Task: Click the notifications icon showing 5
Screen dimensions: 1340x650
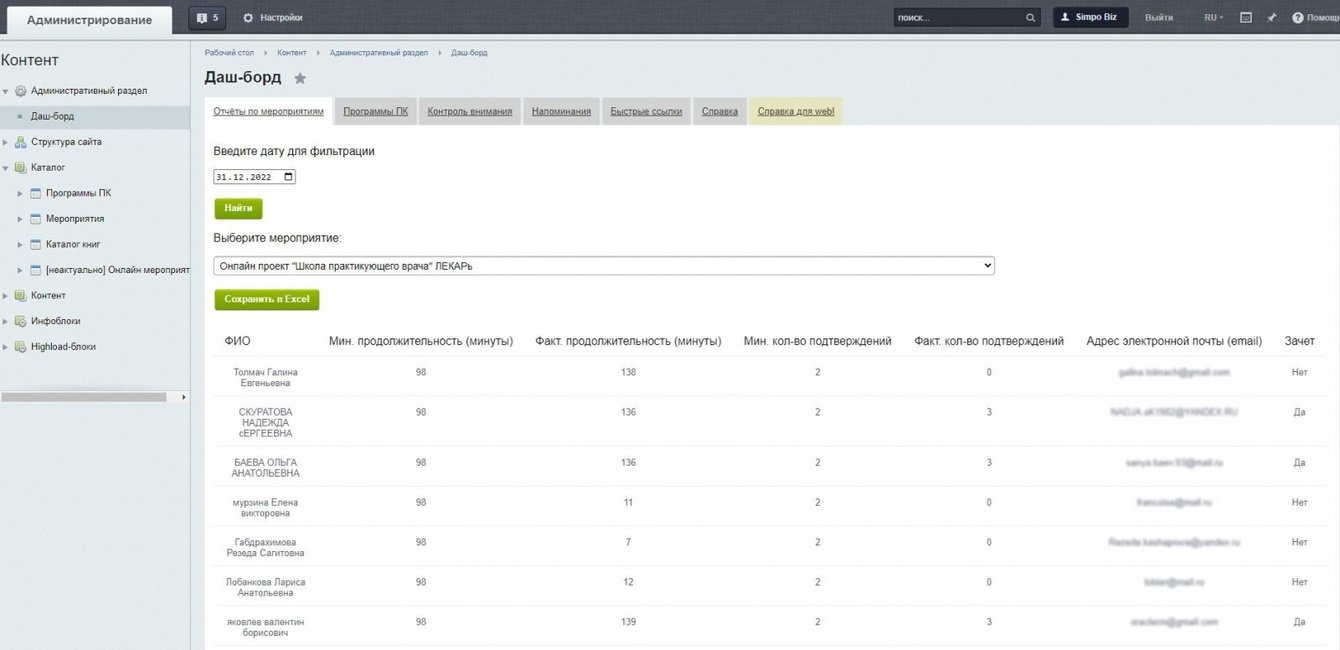Action: [x=206, y=18]
